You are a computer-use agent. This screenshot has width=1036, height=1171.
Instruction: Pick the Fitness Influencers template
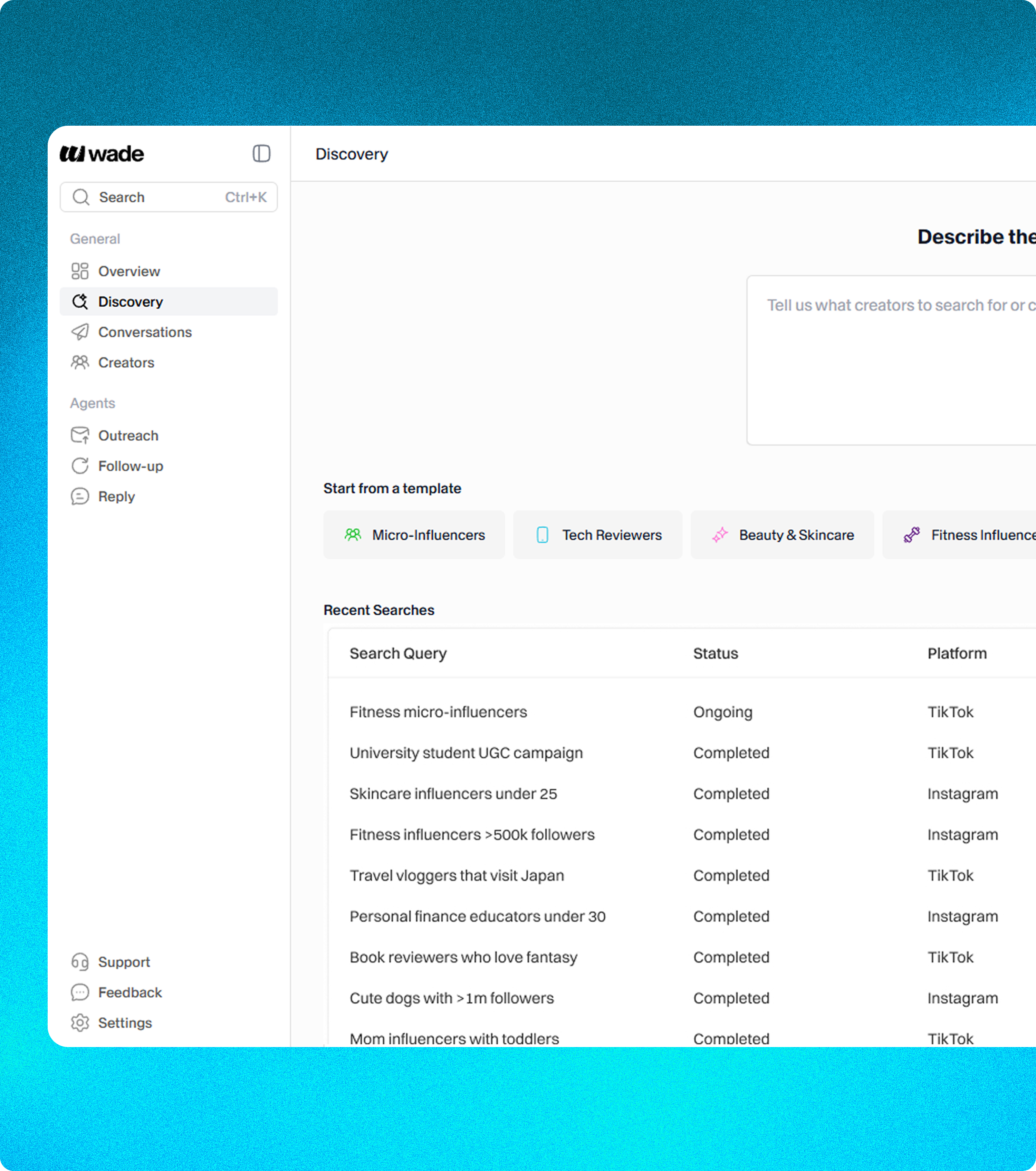coord(968,535)
